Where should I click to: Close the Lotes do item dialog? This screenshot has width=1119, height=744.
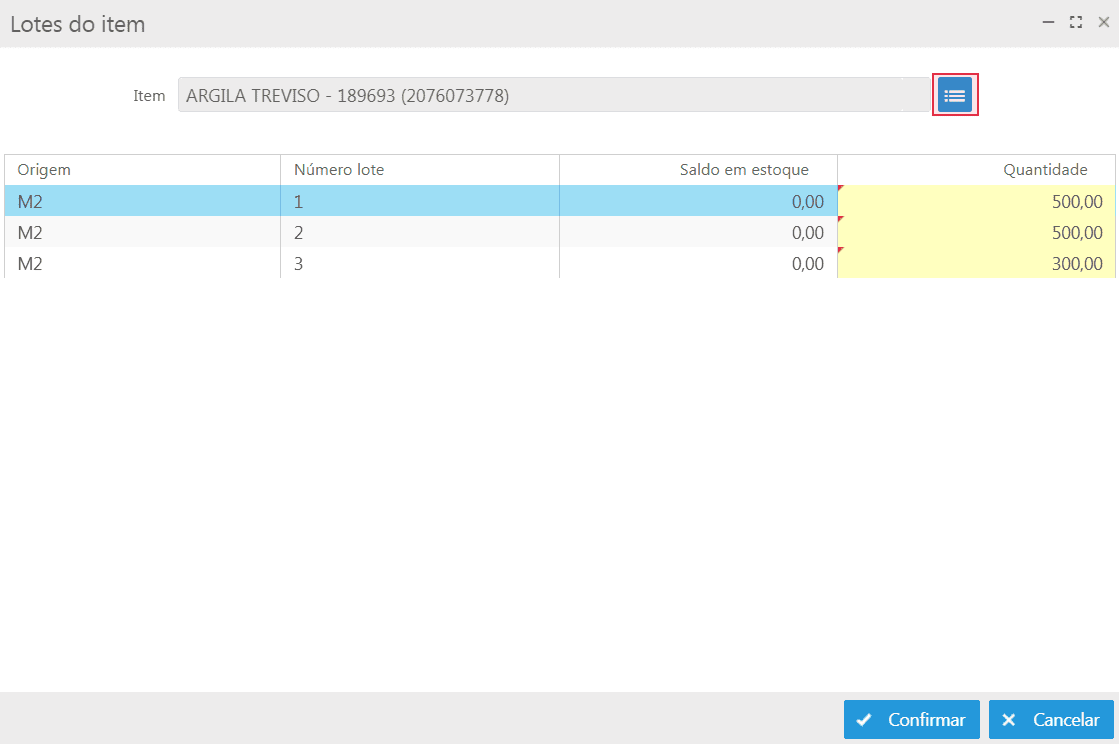[1103, 22]
